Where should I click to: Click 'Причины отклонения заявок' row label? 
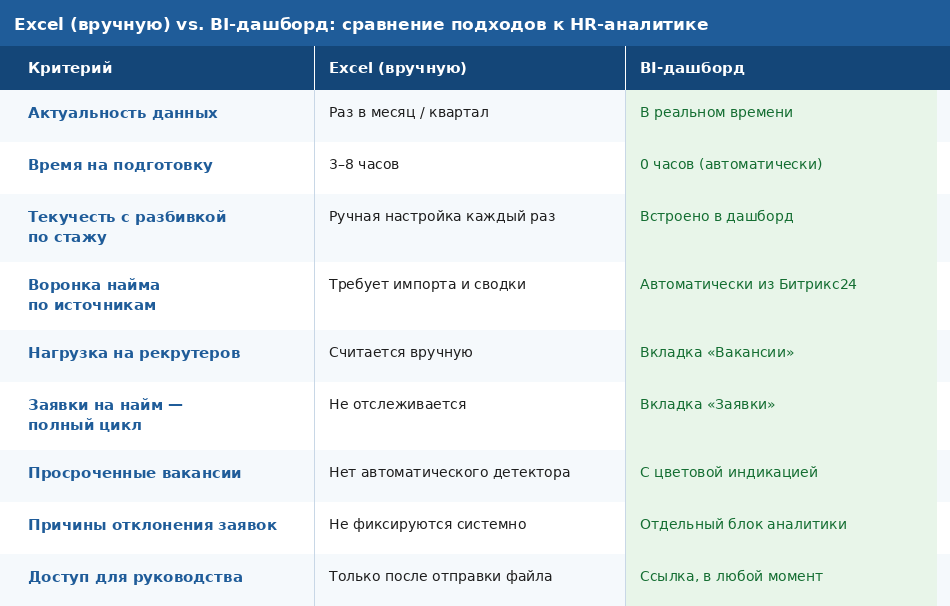(x=152, y=525)
